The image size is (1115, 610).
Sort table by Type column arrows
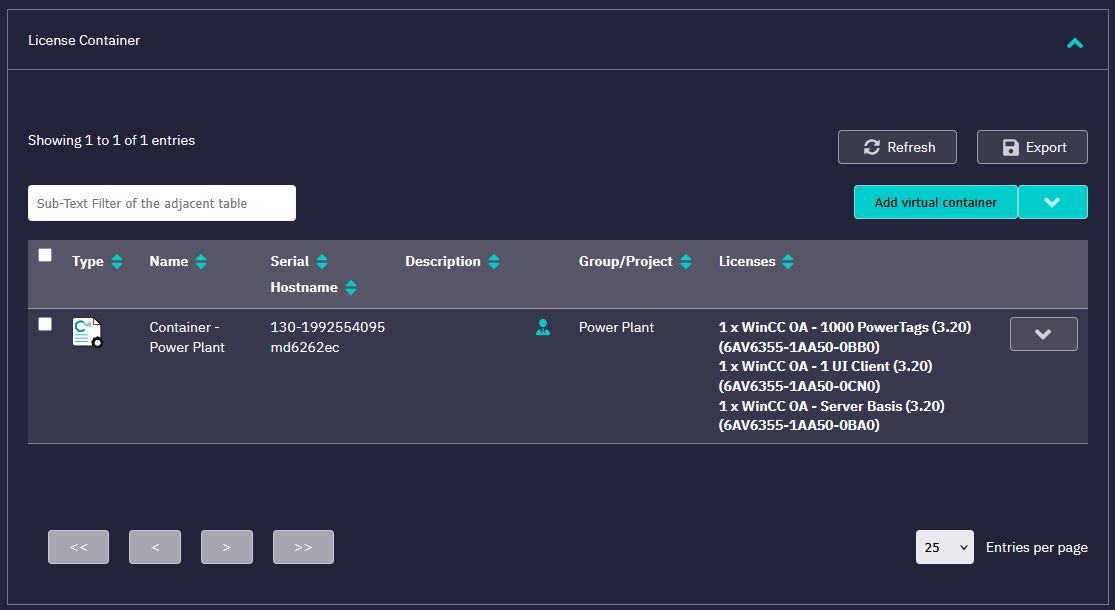(117, 262)
